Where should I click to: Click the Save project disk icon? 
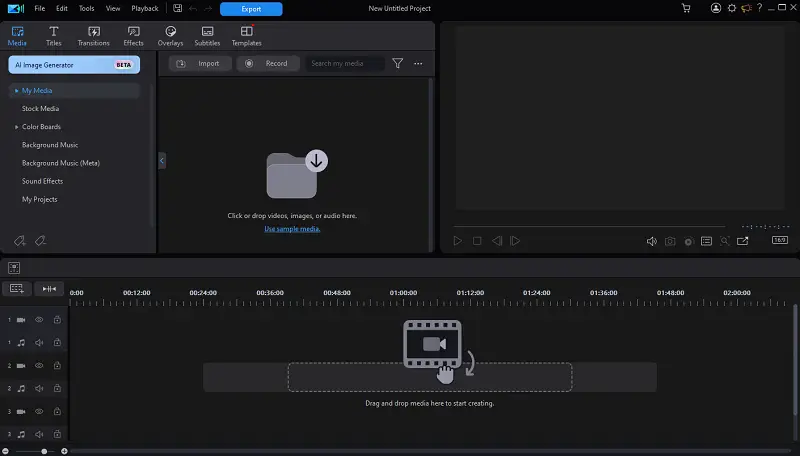coord(178,8)
